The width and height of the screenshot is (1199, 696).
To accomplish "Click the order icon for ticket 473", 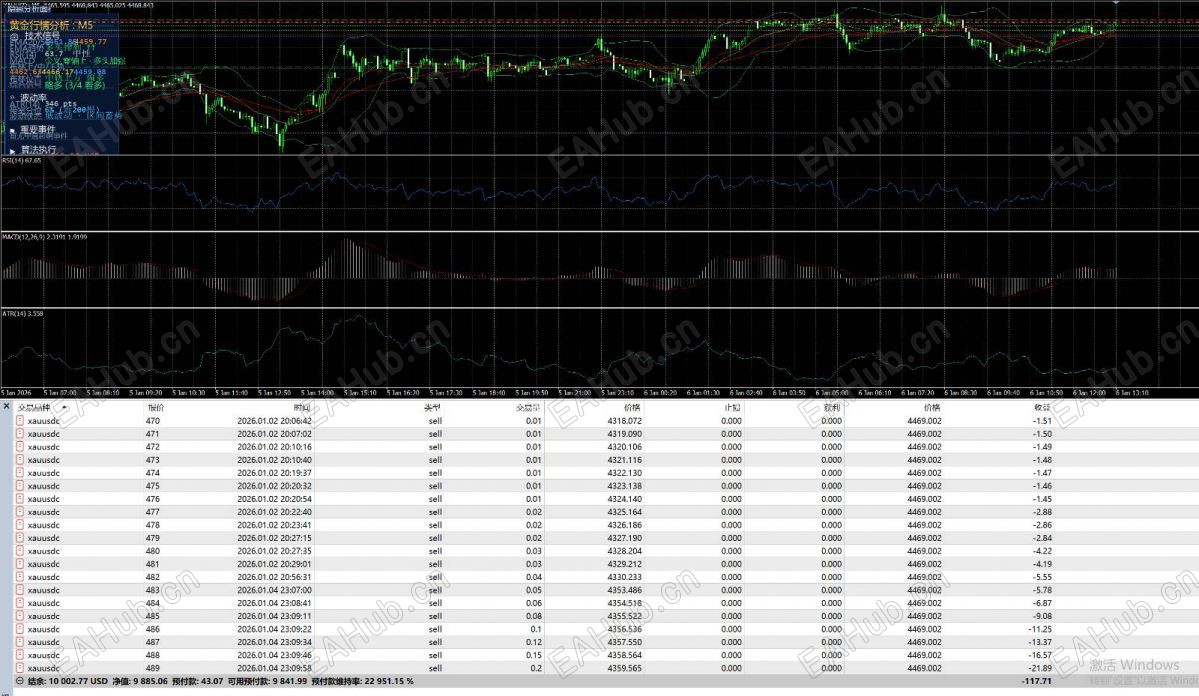I will point(20,460).
